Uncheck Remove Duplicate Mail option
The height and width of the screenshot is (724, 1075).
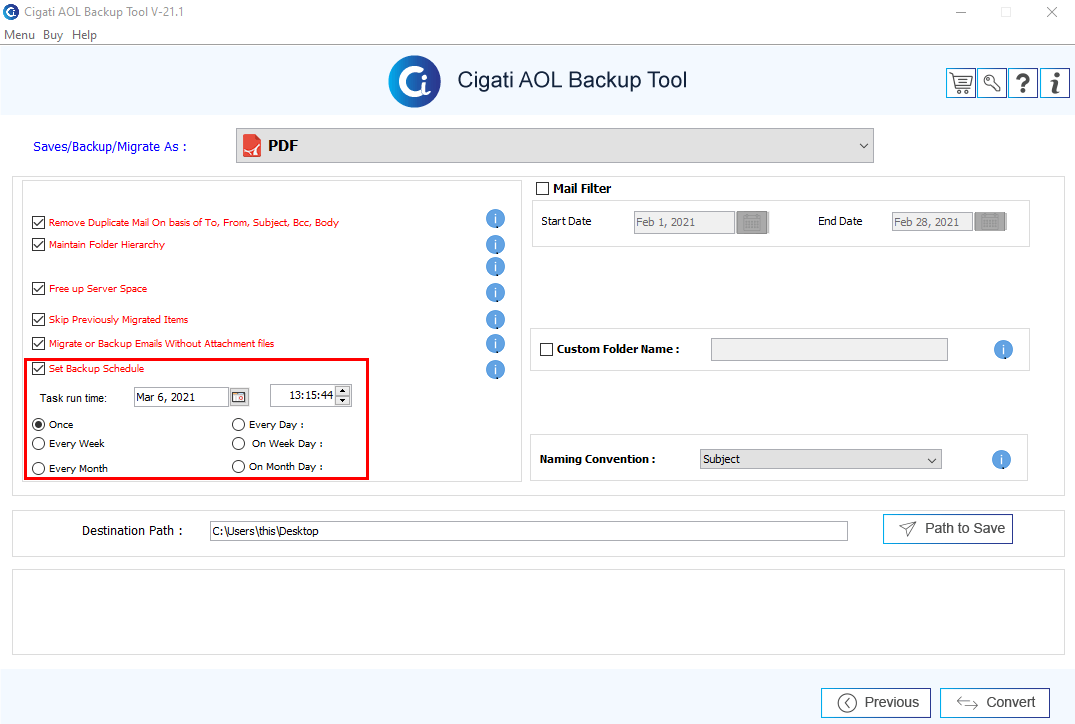coord(38,222)
